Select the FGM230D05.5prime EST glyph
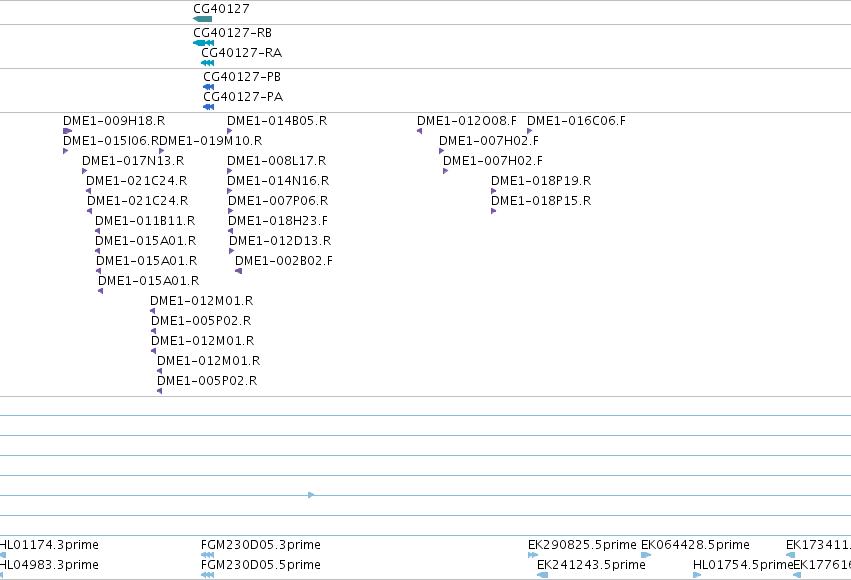 pos(207,575)
